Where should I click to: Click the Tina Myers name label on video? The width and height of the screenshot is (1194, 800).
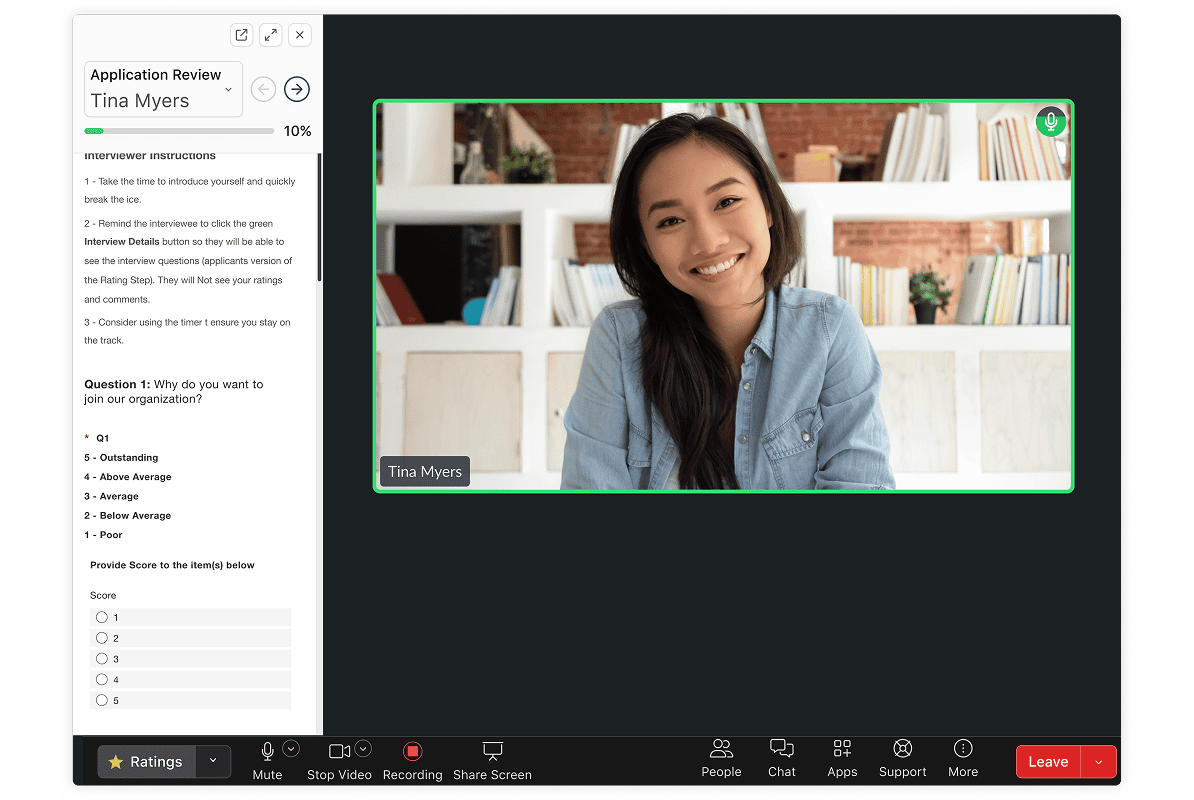[425, 472]
